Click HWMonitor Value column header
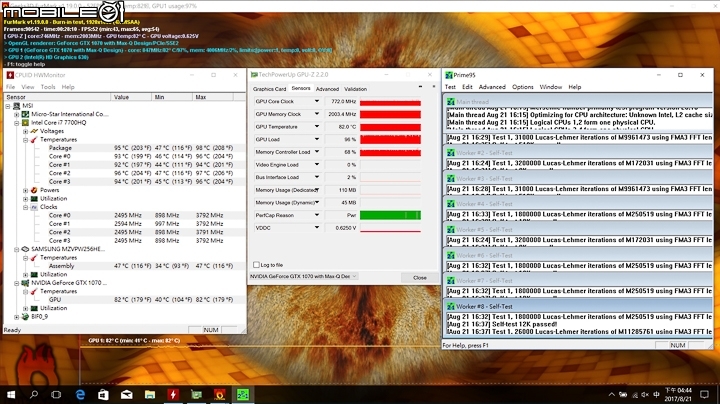Screen dimensions: 720x404 [x=131, y=97]
